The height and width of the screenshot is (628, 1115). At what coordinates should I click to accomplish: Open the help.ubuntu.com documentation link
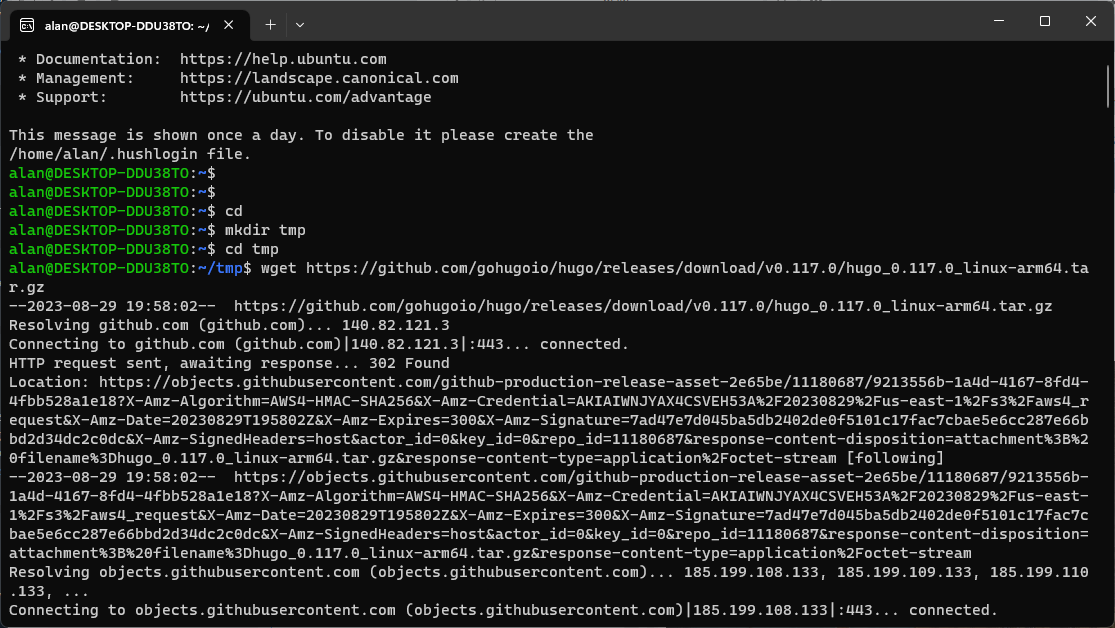pos(283,59)
